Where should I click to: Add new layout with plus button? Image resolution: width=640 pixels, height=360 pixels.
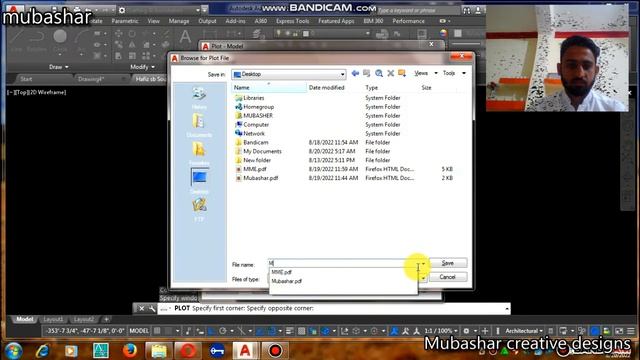tap(106, 319)
